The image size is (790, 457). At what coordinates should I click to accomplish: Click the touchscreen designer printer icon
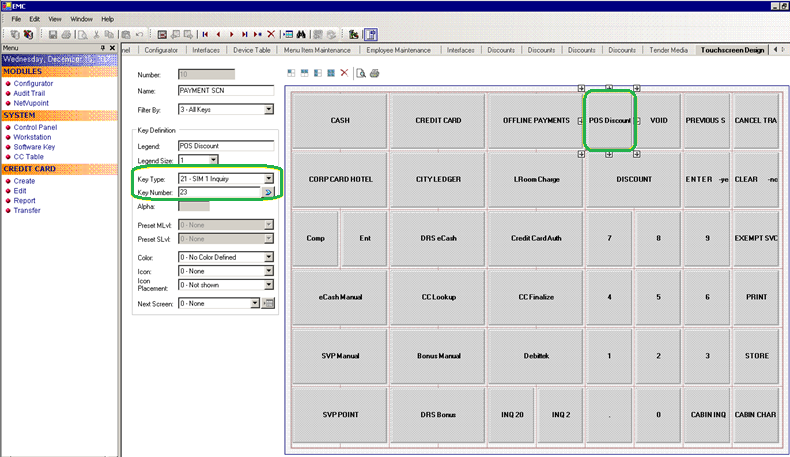[374, 73]
